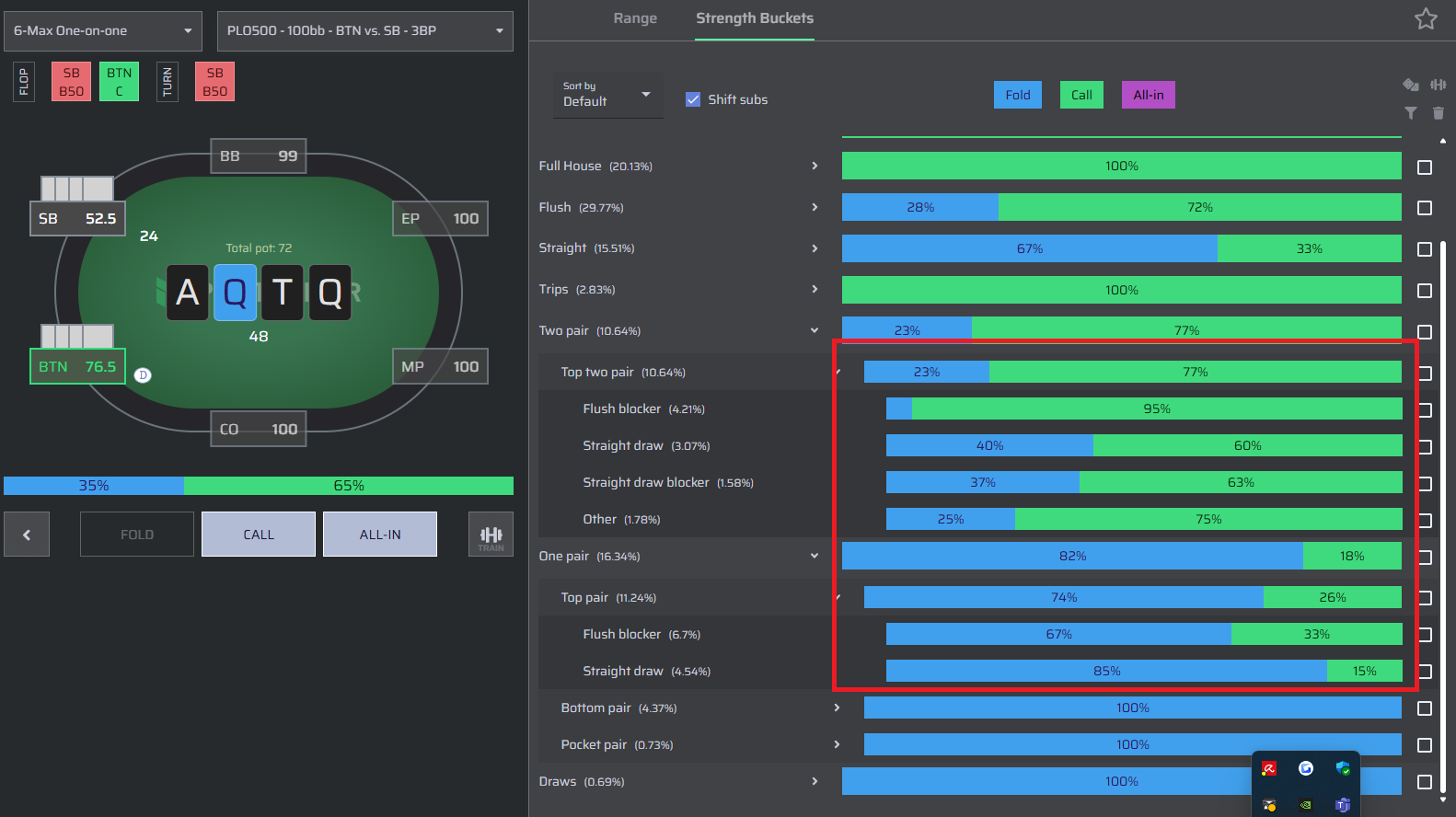Check the Draws row checkbox

(1425, 782)
